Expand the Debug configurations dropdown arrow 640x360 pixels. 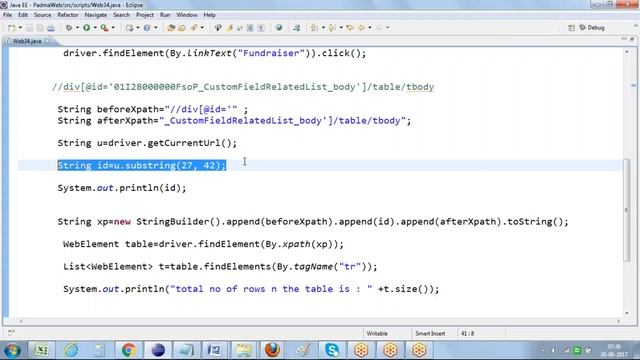pyautogui.click(x=77, y=28)
